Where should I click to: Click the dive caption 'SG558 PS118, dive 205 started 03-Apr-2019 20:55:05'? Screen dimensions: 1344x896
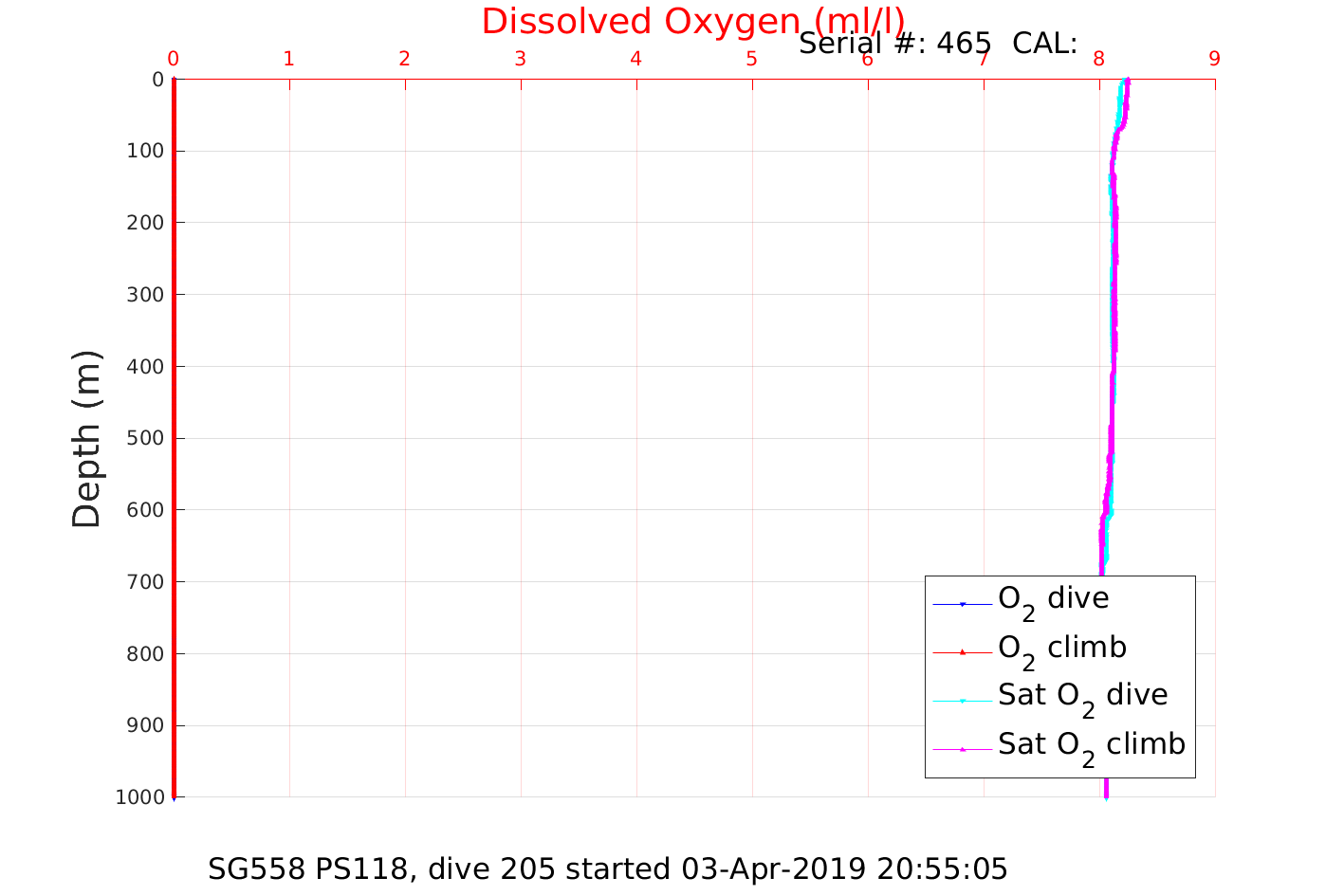(x=608, y=869)
